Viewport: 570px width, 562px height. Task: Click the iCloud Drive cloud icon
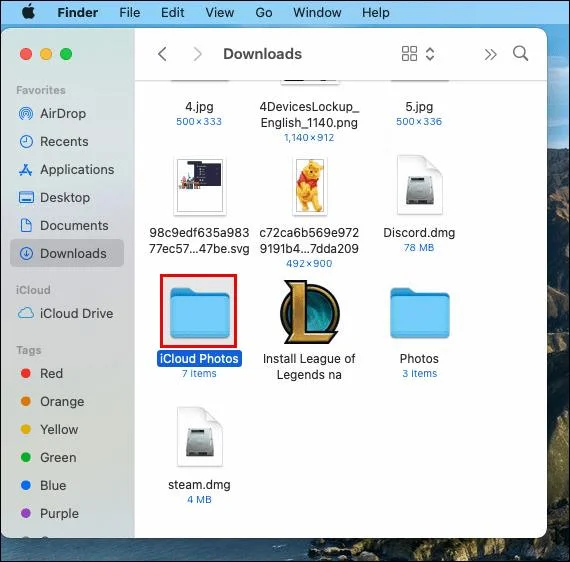[26, 313]
